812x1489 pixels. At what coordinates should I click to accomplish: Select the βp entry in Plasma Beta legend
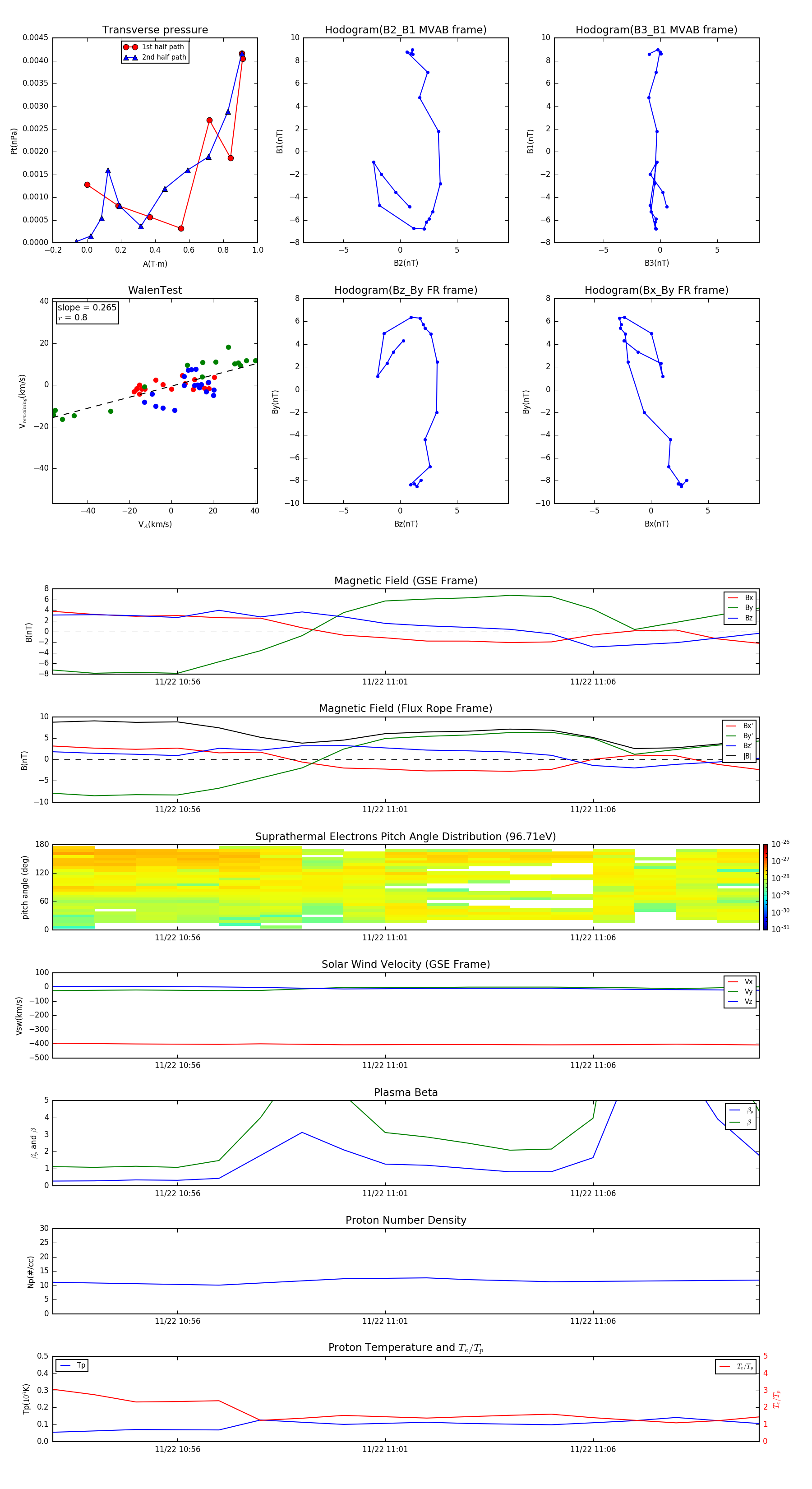pyautogui.click(x=741, y=1110)
